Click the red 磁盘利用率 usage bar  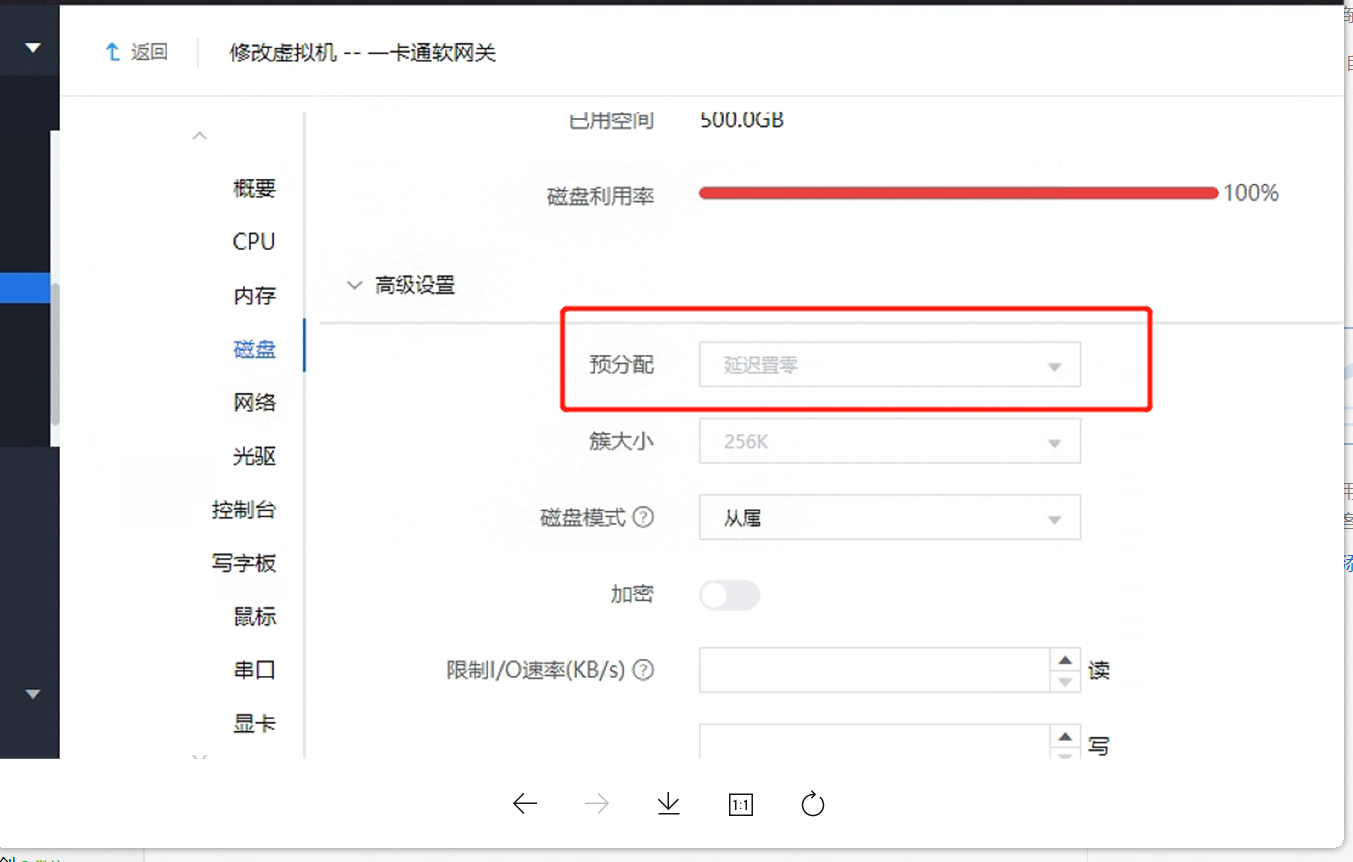(x=958, y=193)
